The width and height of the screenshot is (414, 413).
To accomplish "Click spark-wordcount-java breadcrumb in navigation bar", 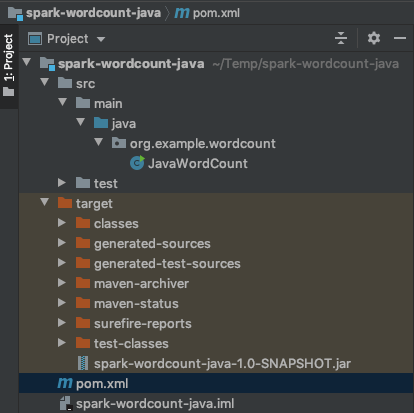I will coord(93,13).
